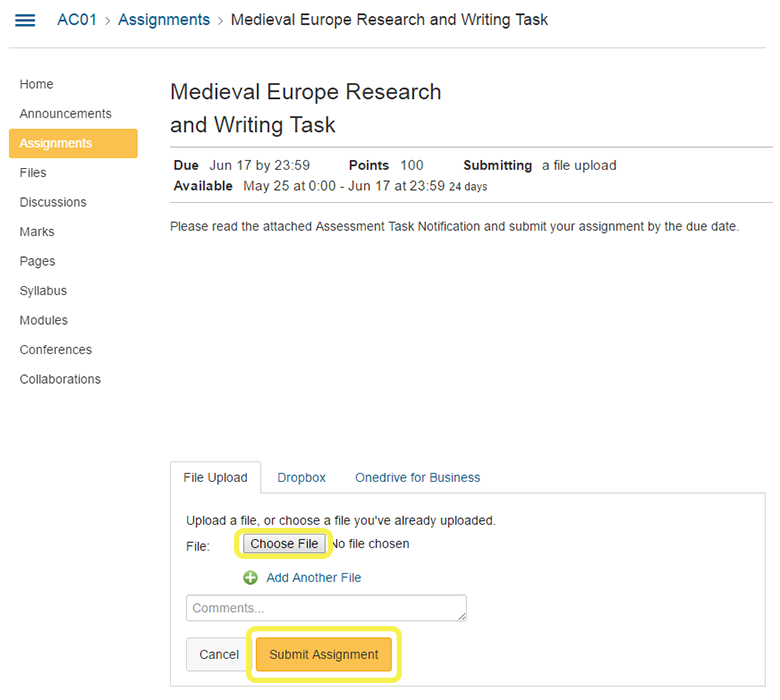Open the Assignments breadcrumb link
This screenshot has width=780, height=700.
(164, 20)
